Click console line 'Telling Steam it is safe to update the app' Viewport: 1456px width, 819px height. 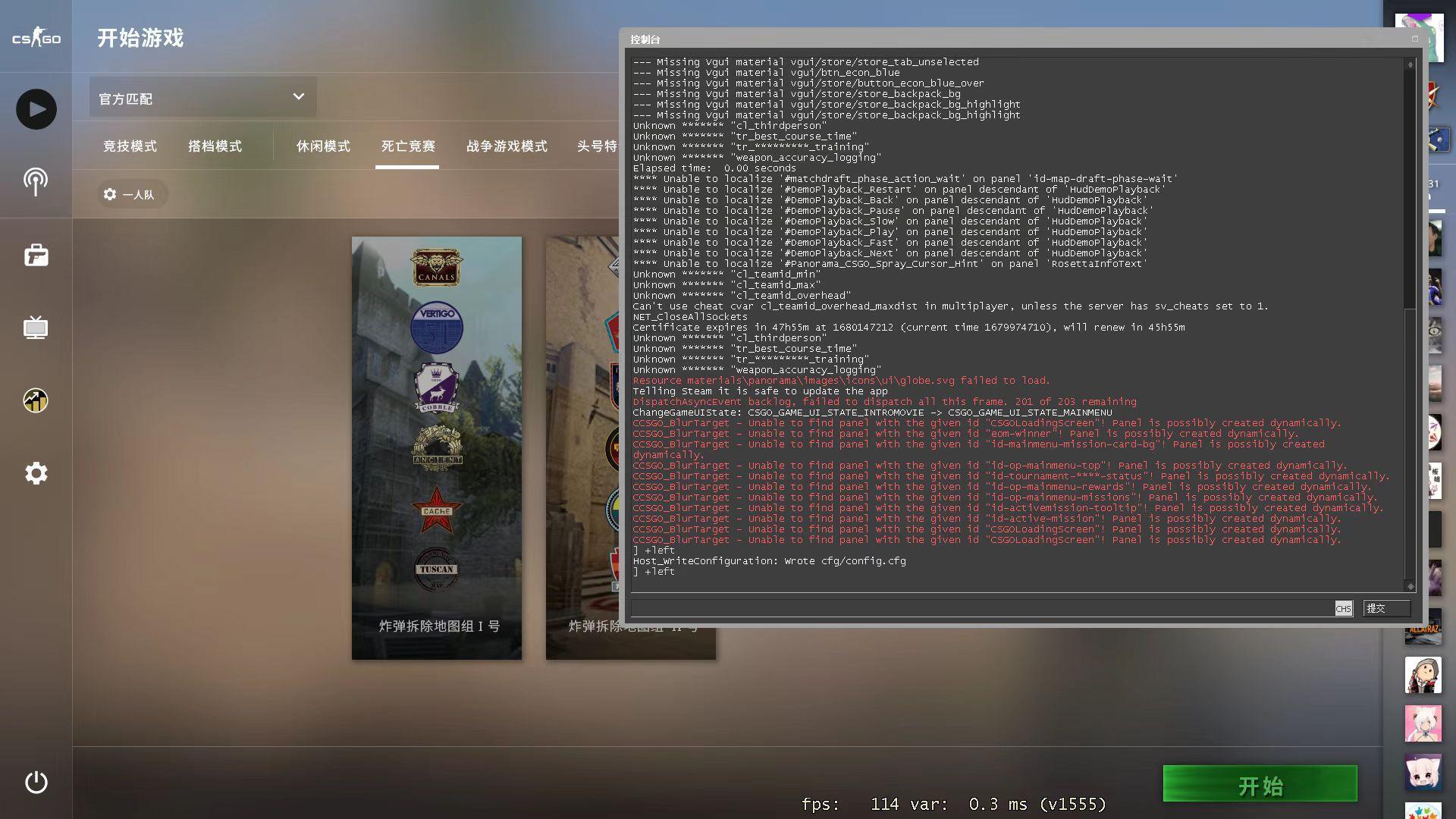coord(760,391)
